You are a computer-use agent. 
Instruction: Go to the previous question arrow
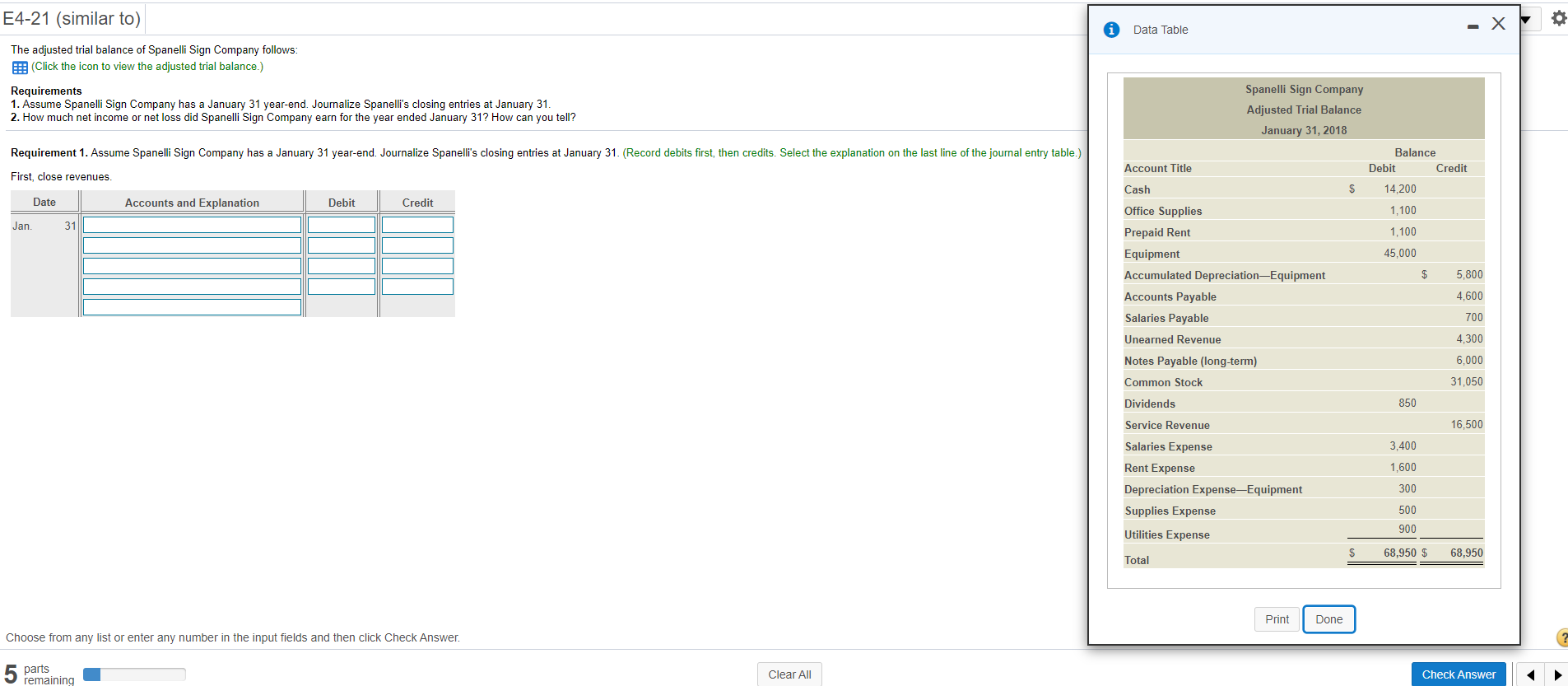(x=1530, y=674)
